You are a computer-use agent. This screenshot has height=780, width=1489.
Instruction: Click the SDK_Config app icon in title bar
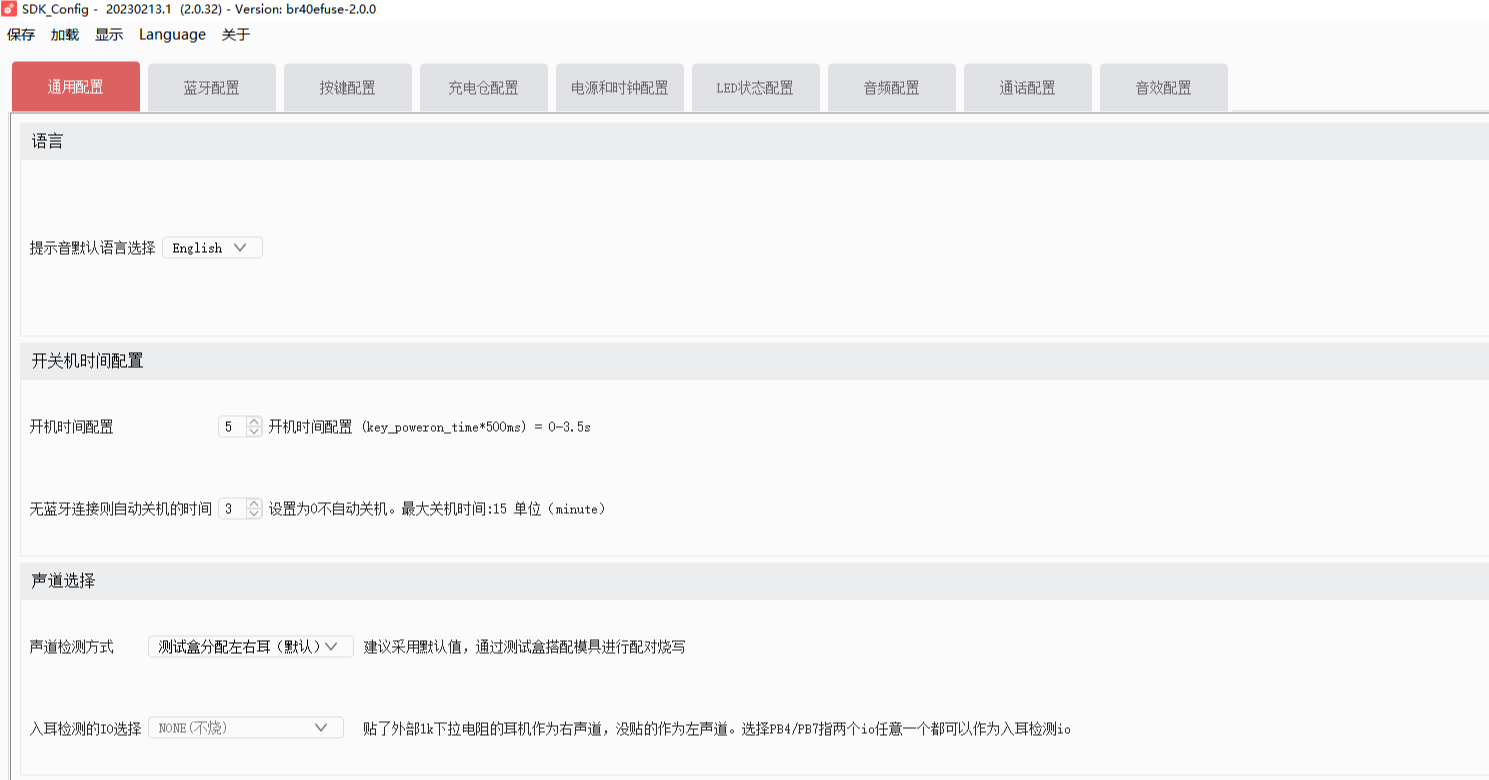9,9
